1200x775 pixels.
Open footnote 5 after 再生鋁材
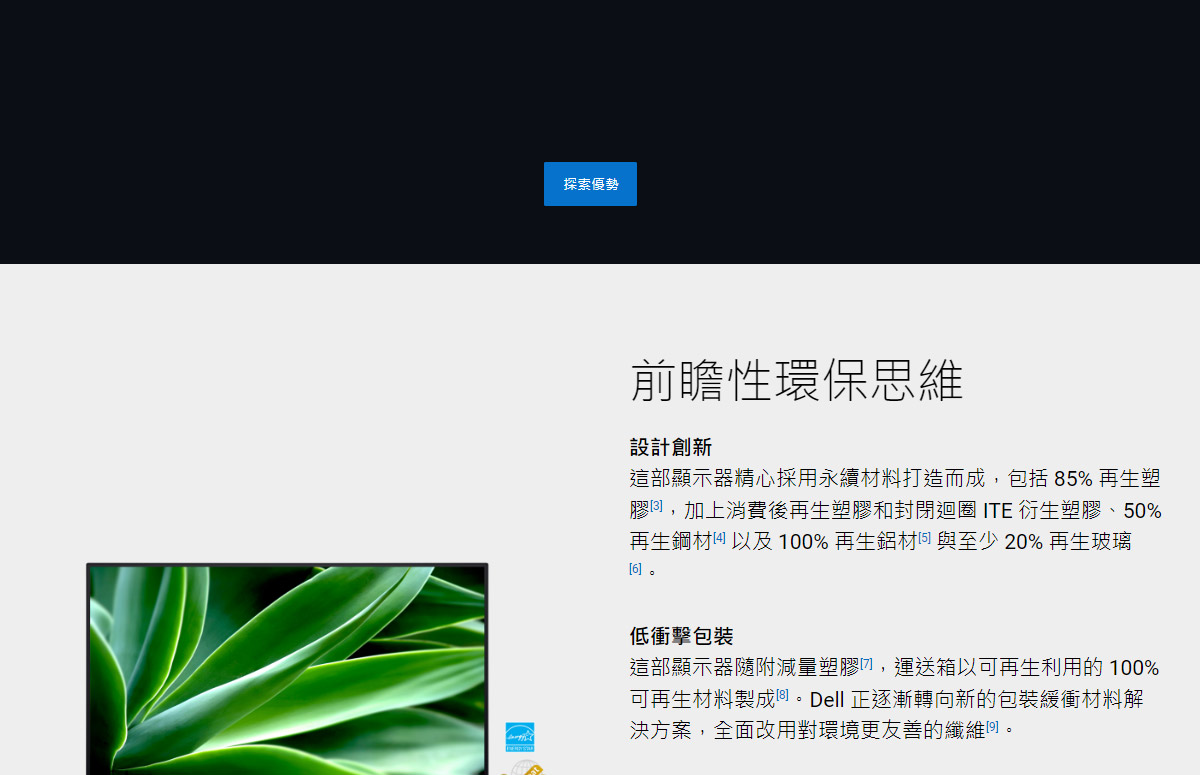tap(924, 538)
